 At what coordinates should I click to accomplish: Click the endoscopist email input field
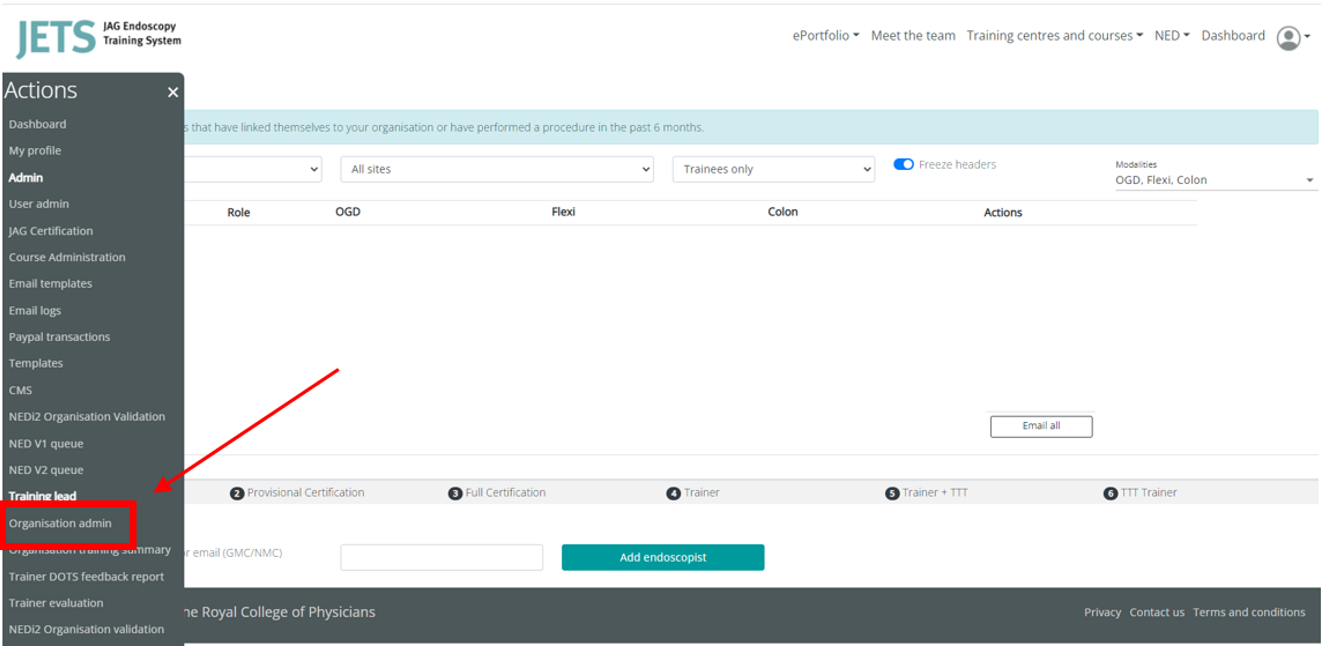point(441,558)
